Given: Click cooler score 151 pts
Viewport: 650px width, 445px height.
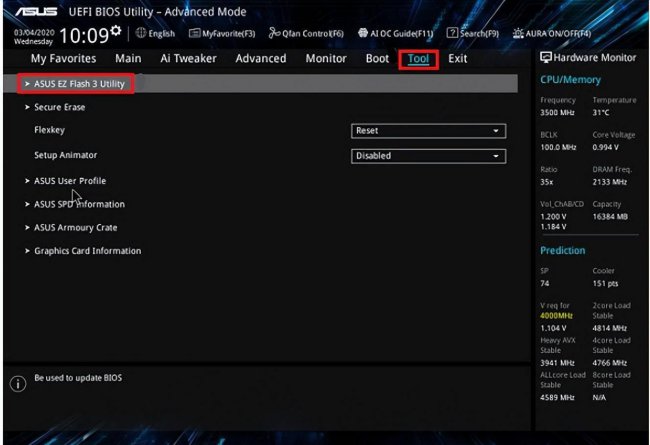Looking at the screenshot, I should tap(605, 284).
